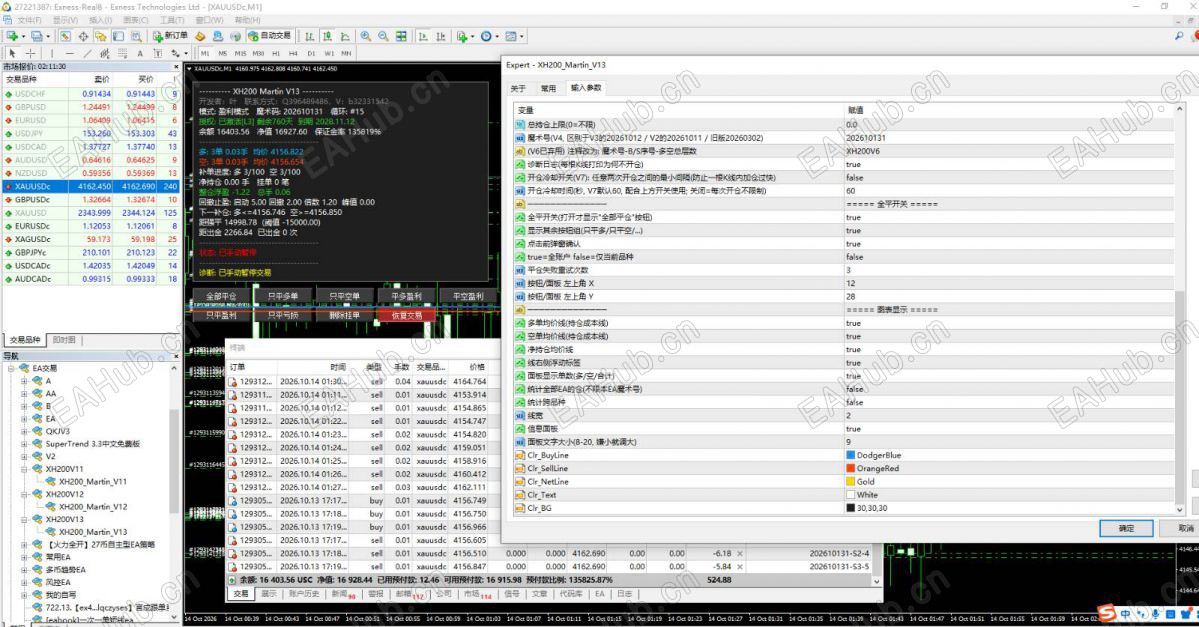Click the OrangeRed swatch for Clr_SellLine

(850, 469)
